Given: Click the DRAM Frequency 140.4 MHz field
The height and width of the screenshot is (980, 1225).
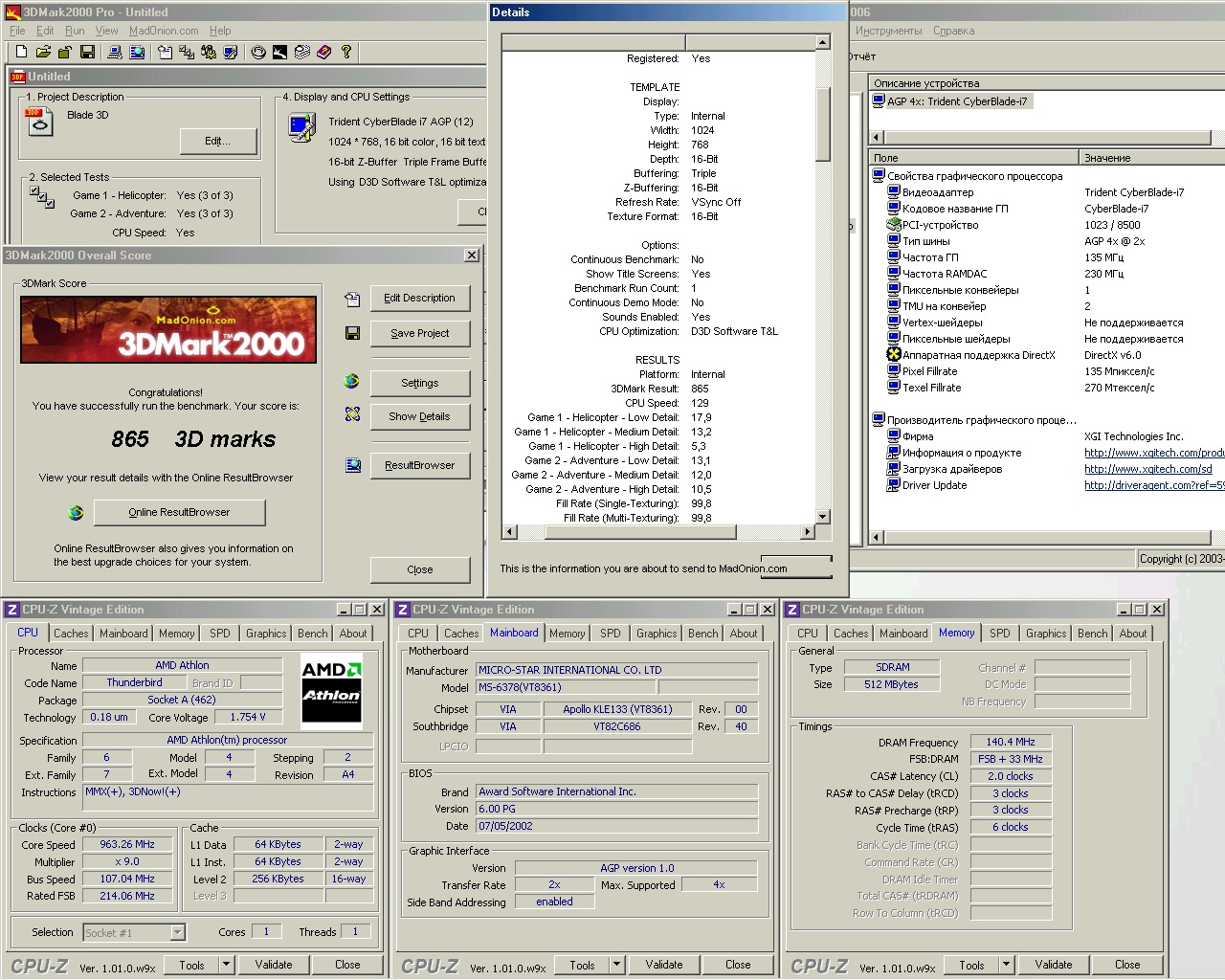Looking at the screenshot, I should (1011, 742).
